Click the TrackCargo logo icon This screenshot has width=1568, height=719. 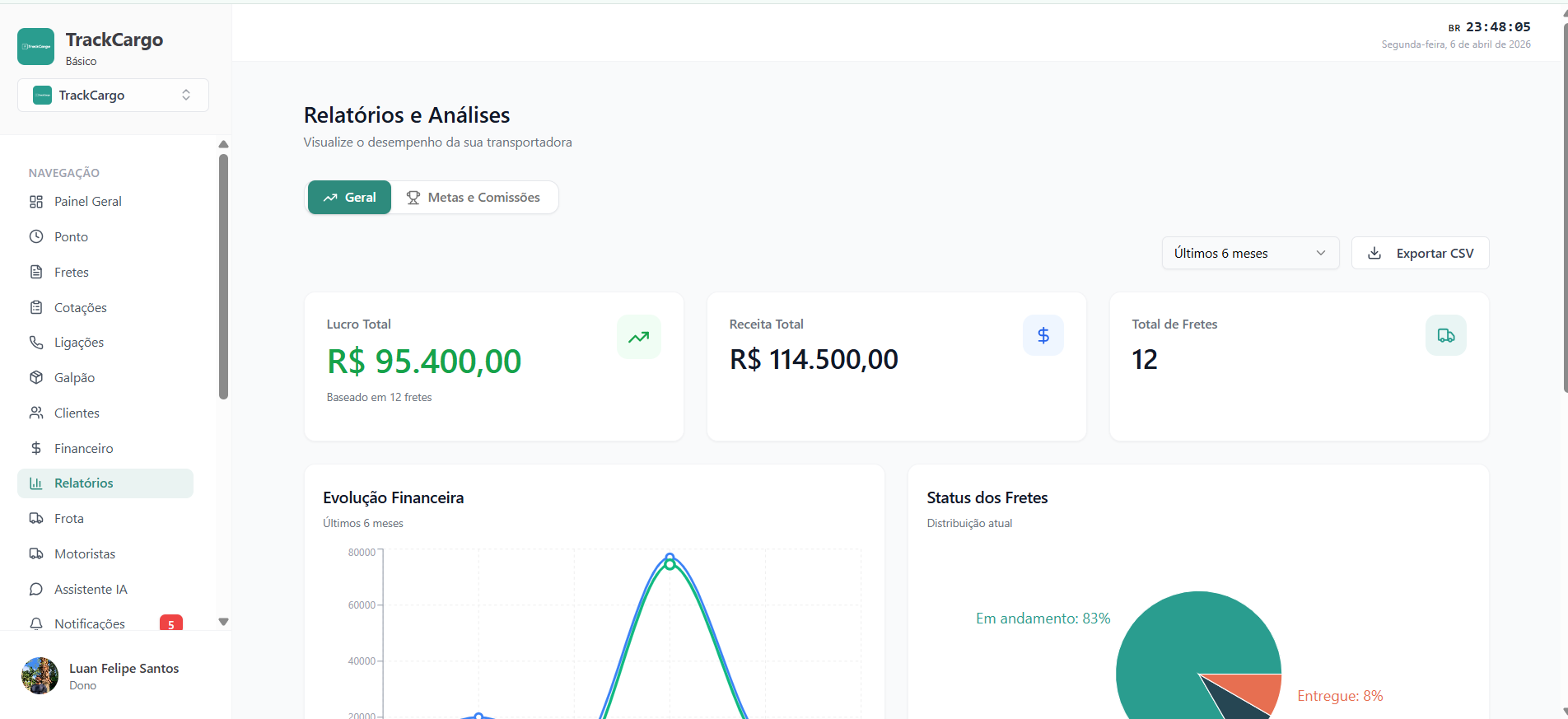pos(35,47)
